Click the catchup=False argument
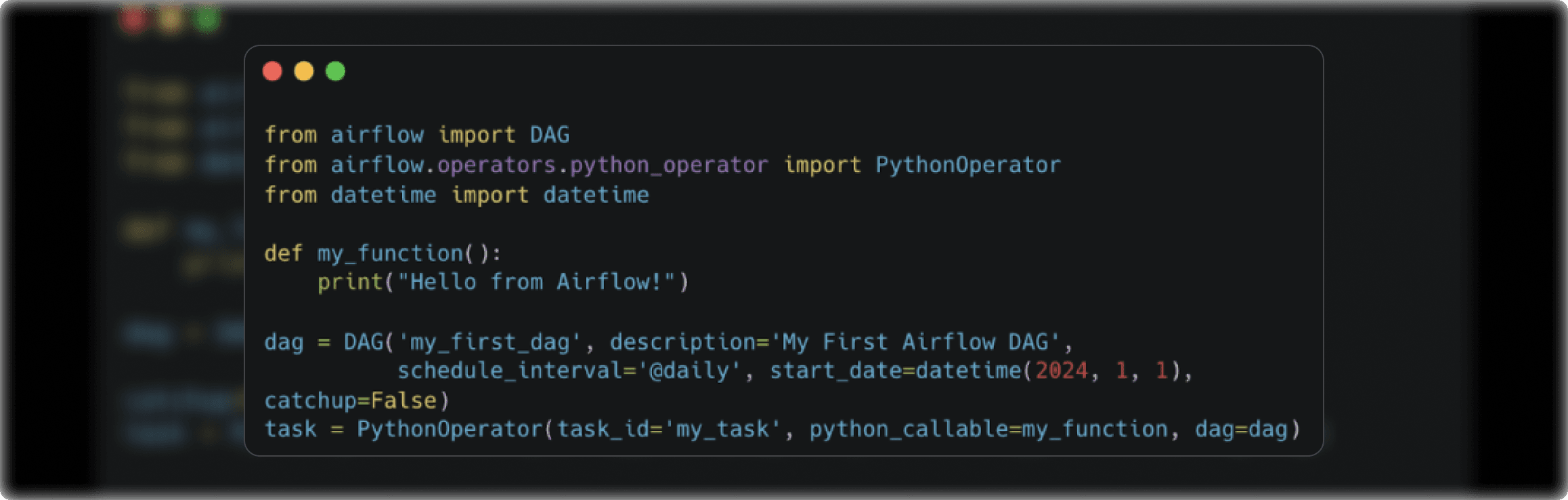The width and height of the screenshot is (1568, 500). pos(351,401)
